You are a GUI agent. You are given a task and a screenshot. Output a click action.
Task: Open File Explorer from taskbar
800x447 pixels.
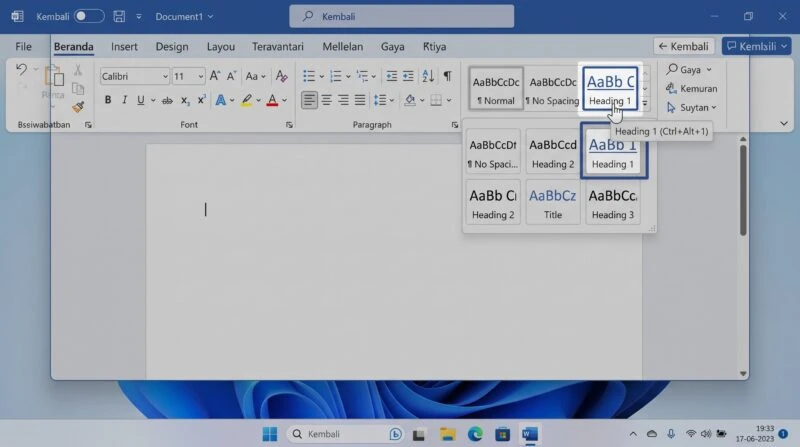(447, 434)
